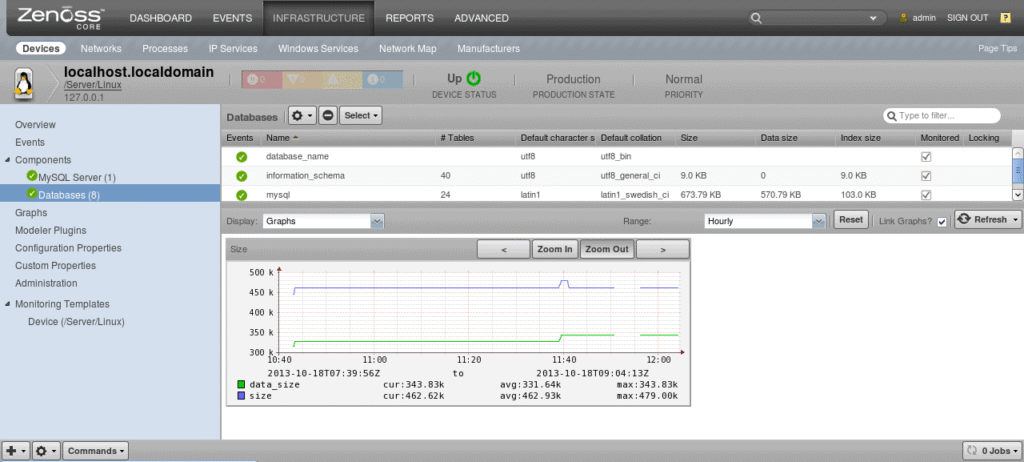Image resolution: width=1024 pixels, height=462 pixels.
Task: Open the Page Tips link
Action: tap(997, 48)
